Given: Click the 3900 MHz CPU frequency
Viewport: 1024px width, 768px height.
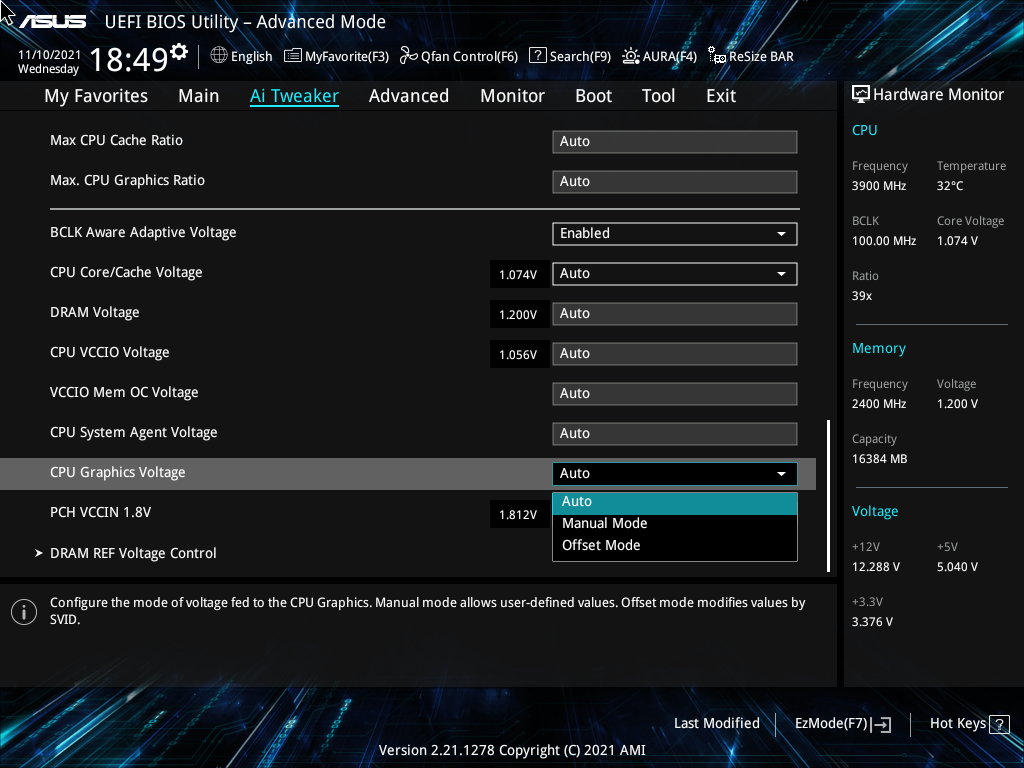Looking at the screenshot, I should click(x=878, y=186).
